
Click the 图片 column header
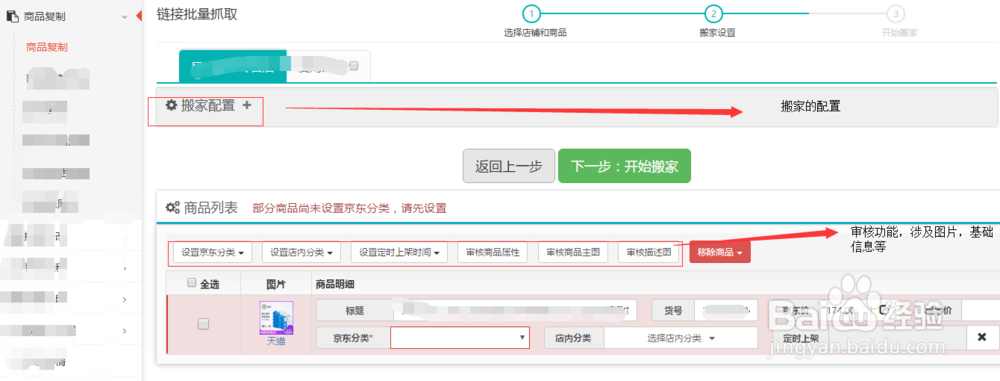(x=276, y=284)
